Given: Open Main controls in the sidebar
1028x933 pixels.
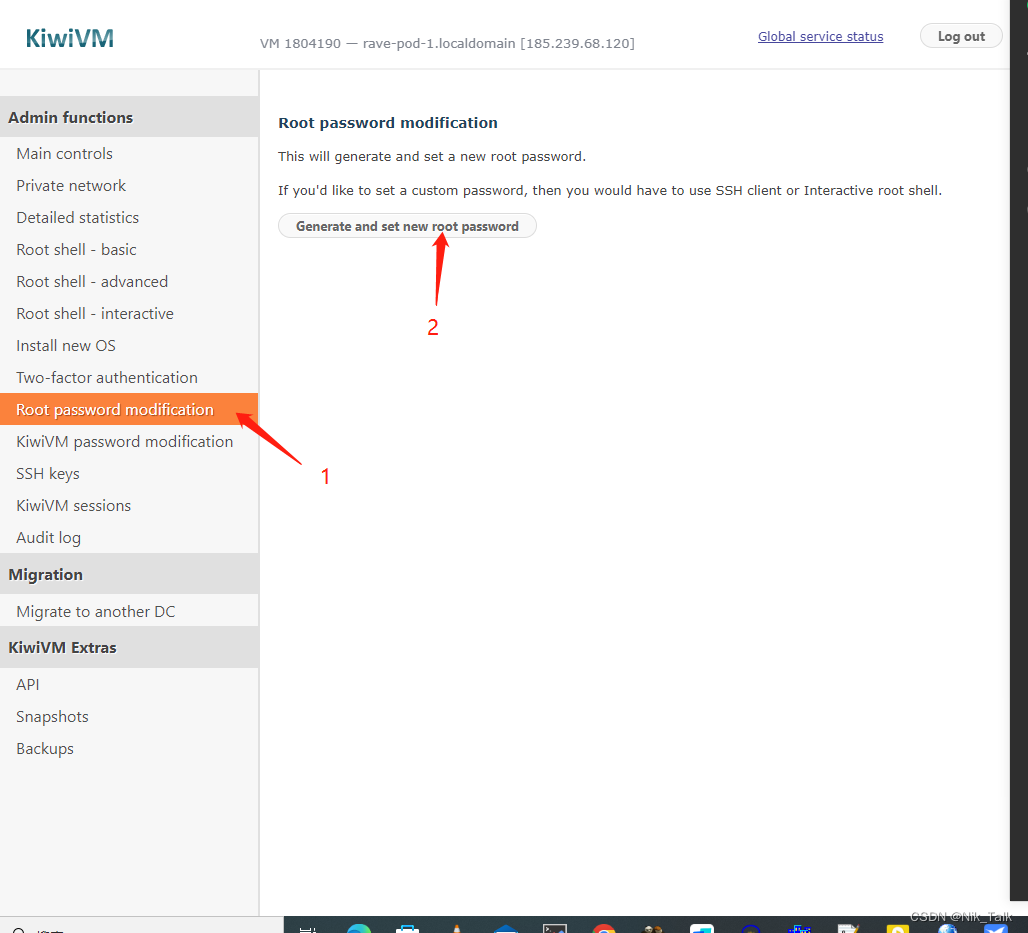Looking at the screenshot, I should pos(64,153).
